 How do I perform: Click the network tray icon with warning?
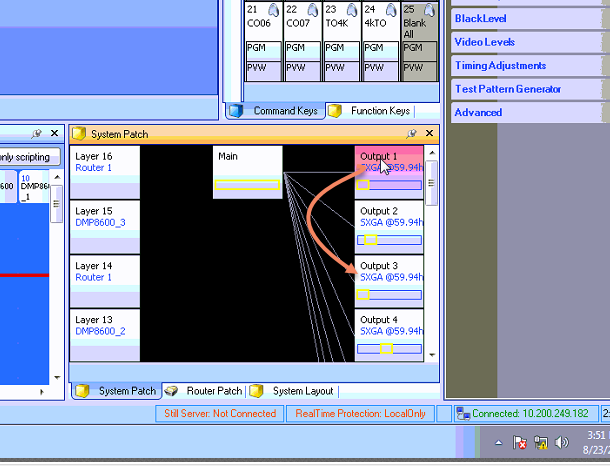tap(541, 442)
